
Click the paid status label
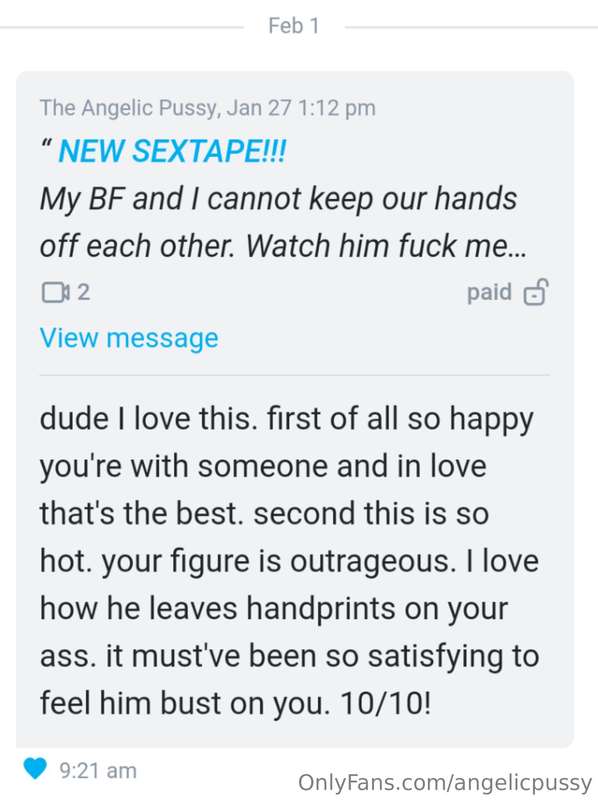coord(489,292)
